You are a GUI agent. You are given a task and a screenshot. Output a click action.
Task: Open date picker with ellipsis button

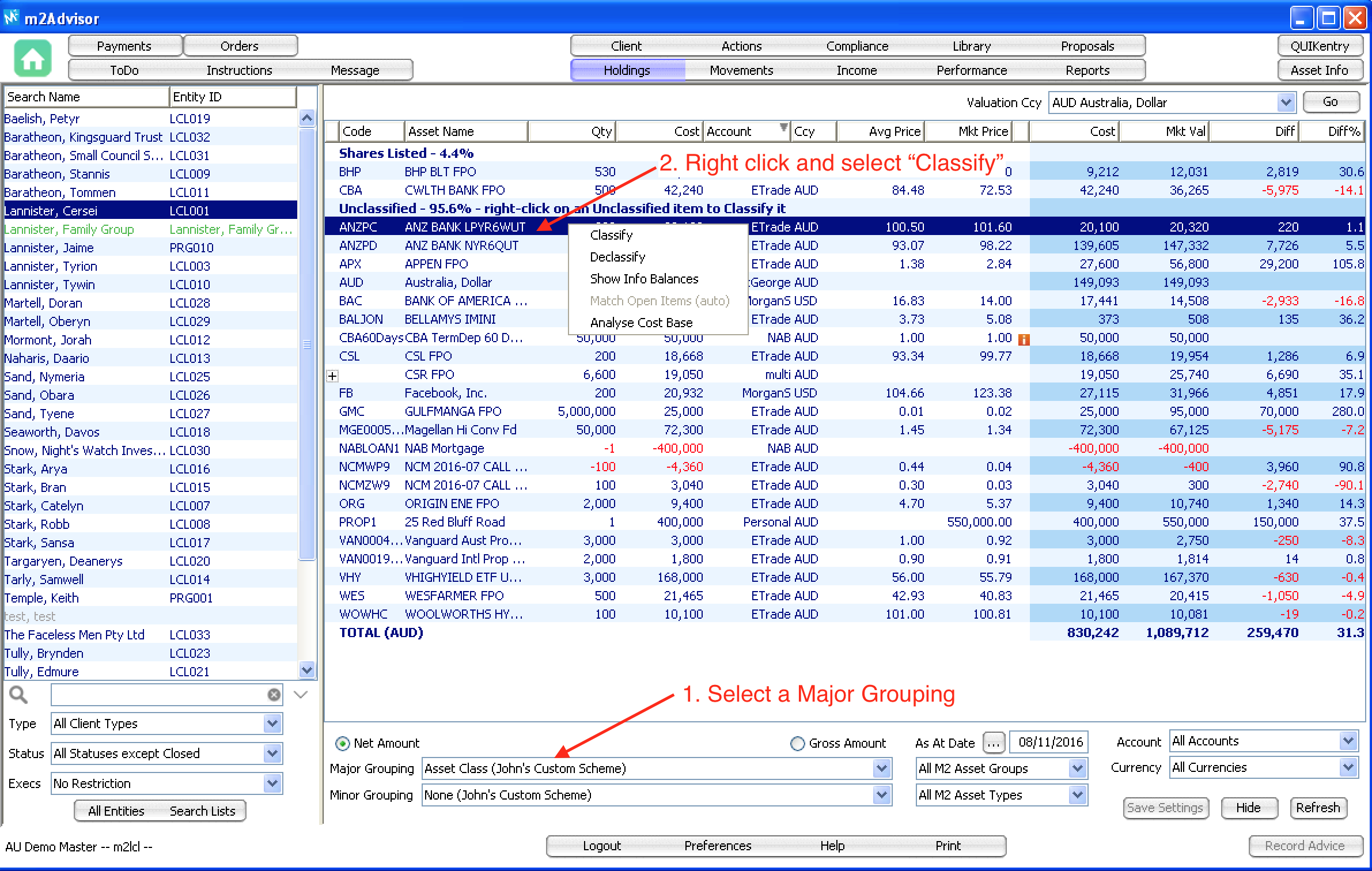pos(994,743)
